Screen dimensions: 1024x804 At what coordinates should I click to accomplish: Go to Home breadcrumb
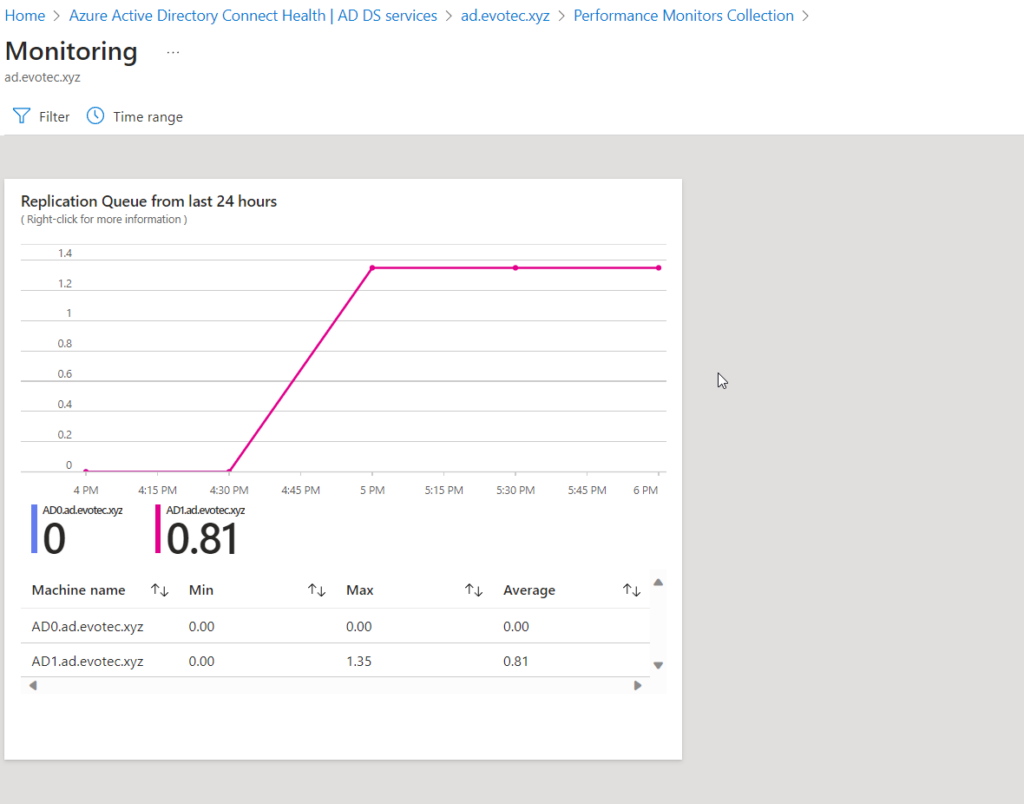[x=25, y=16]
